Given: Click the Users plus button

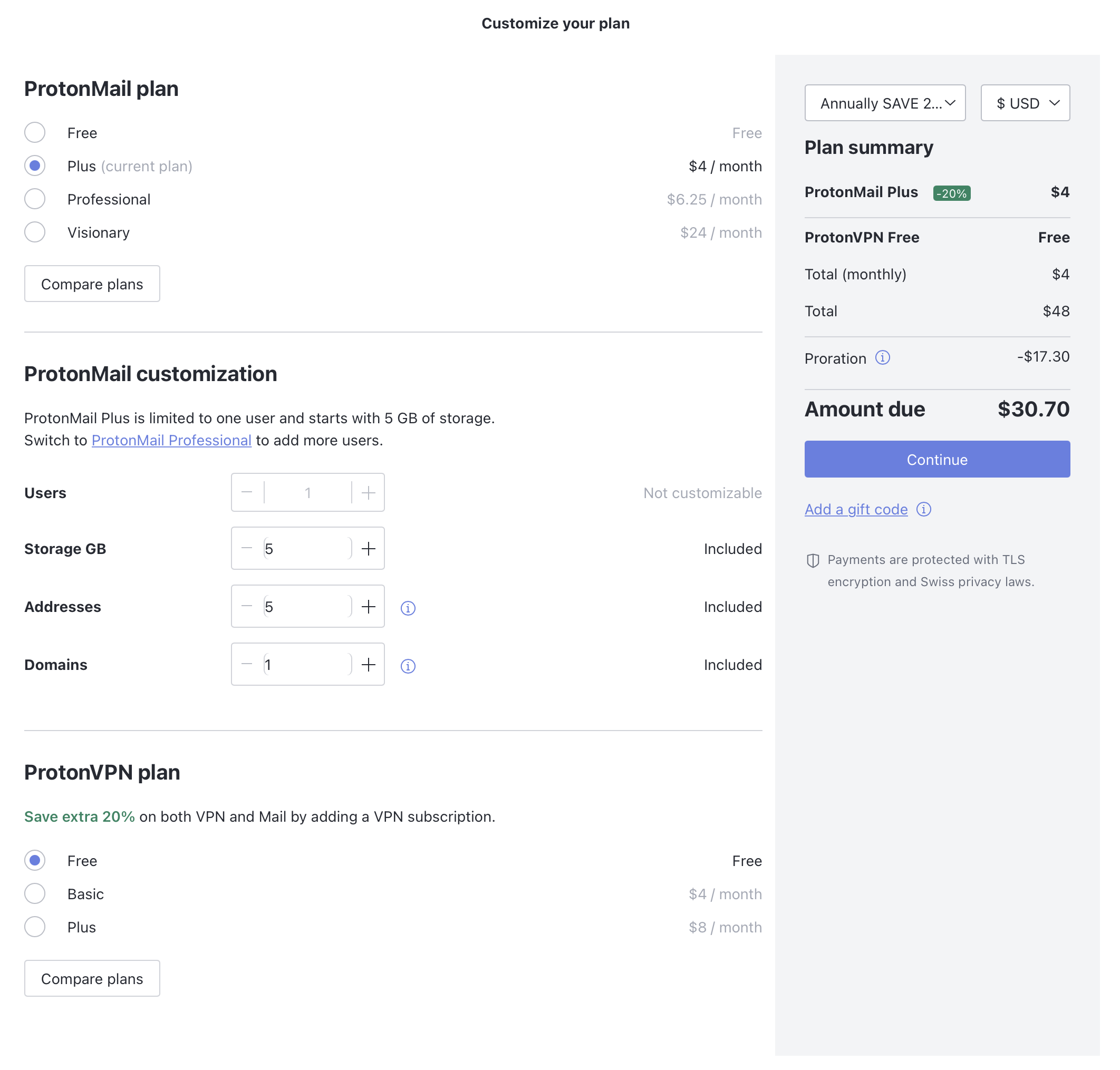Looking at the screenshot, I should [369, 493].
